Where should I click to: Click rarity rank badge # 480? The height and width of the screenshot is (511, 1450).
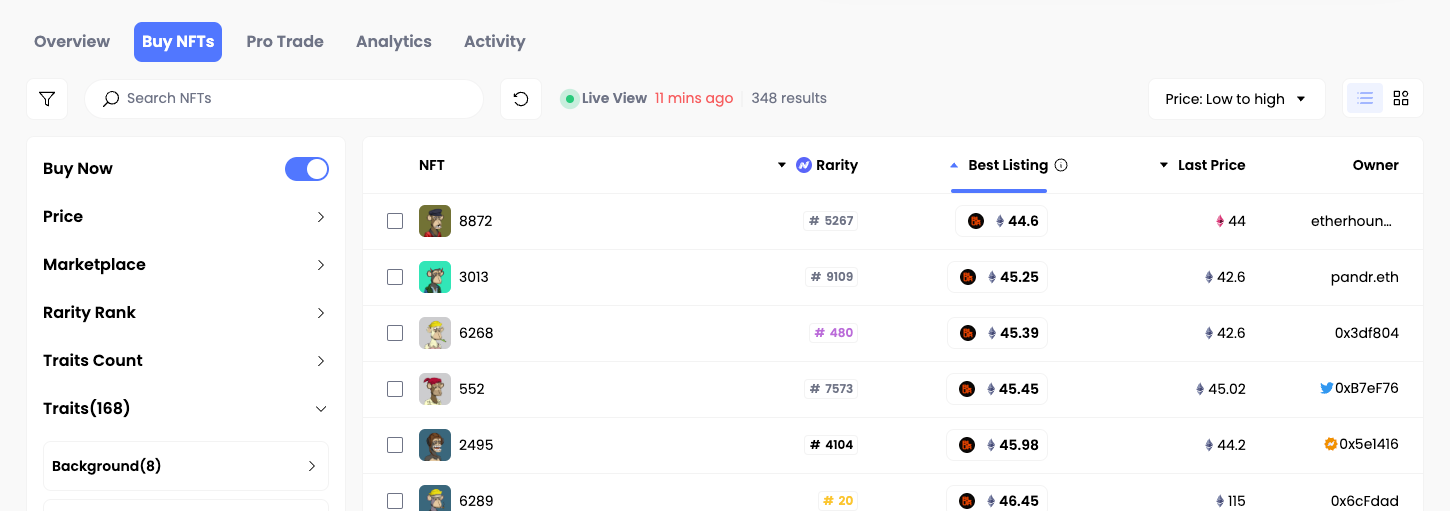834,333
